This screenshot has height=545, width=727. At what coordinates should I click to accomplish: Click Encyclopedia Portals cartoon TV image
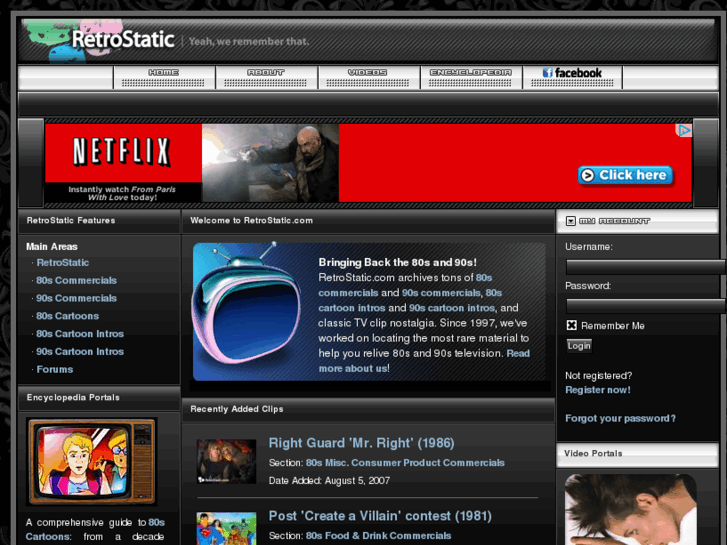[92, 462]
